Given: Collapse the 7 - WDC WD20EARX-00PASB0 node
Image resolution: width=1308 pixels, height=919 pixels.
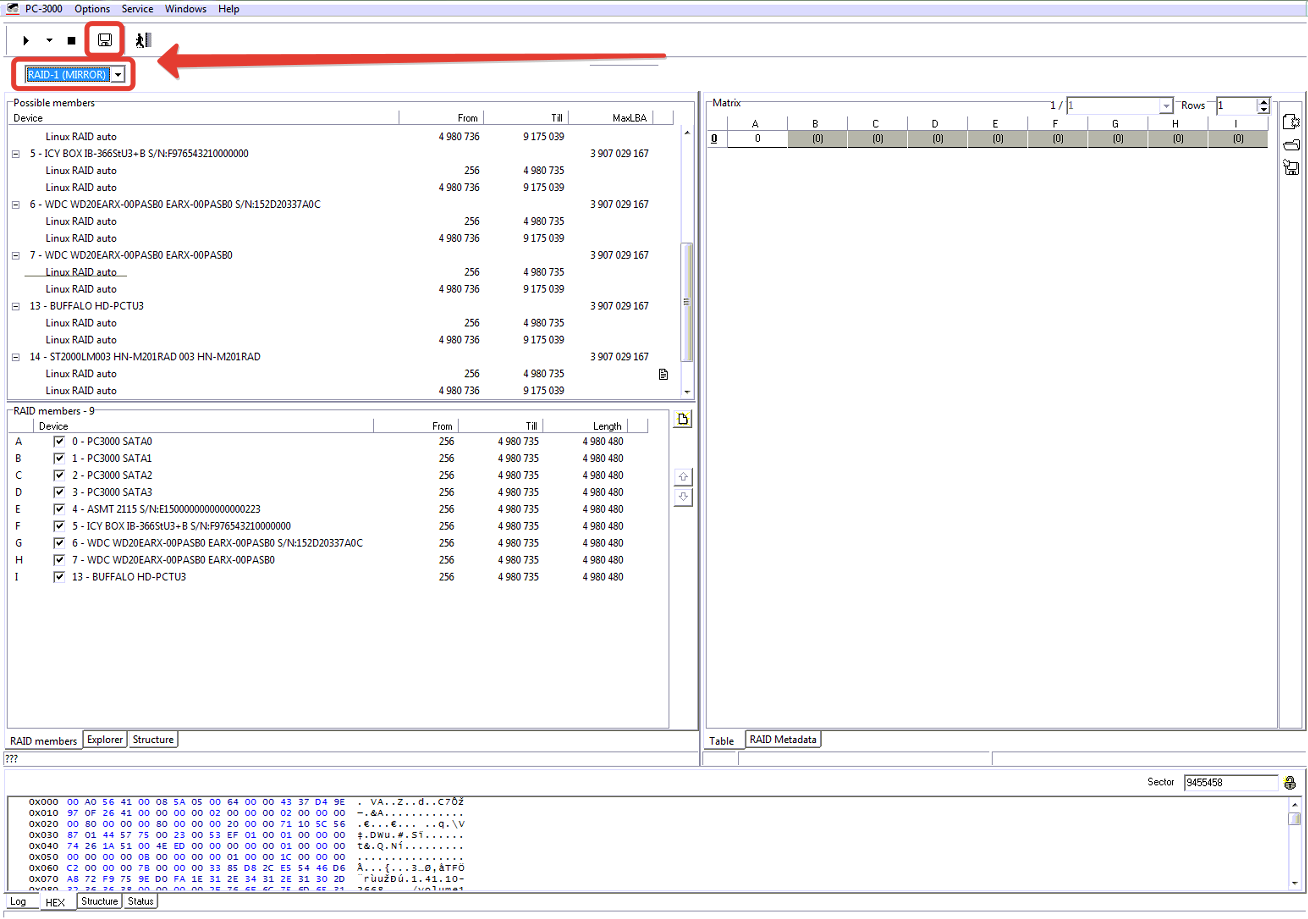Looking at the screenshot, I should (x=16, y=256).
